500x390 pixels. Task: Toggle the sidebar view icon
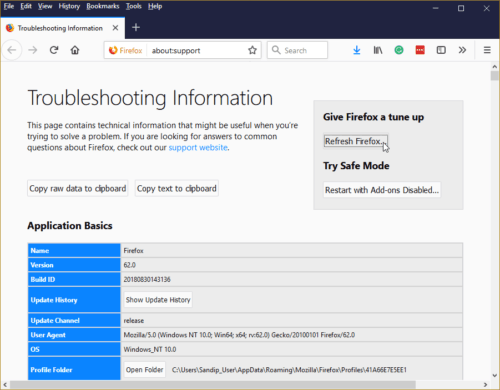click(x=441, y=50)
